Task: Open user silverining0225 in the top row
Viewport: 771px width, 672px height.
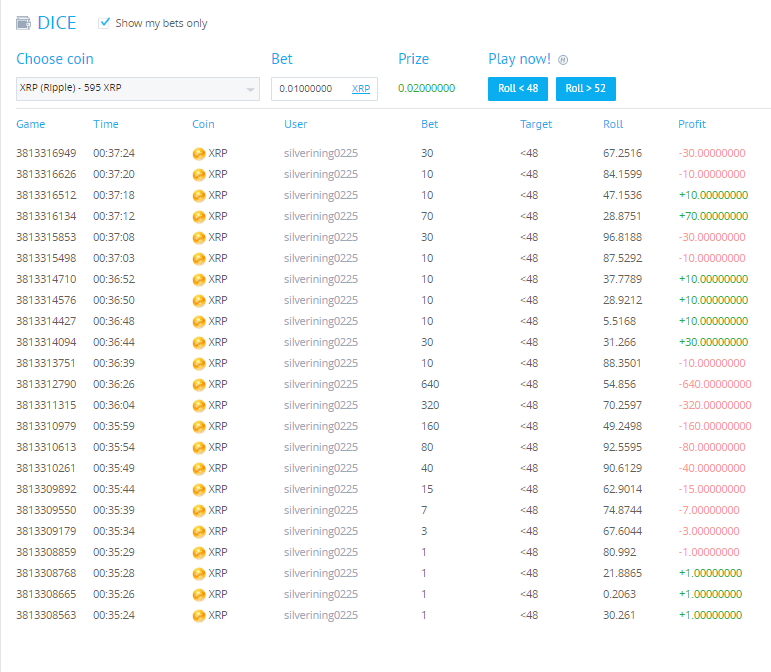Action: (320, 153)
